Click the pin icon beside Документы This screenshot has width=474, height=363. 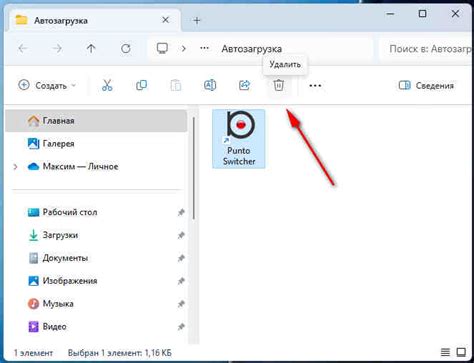point(181,258)
